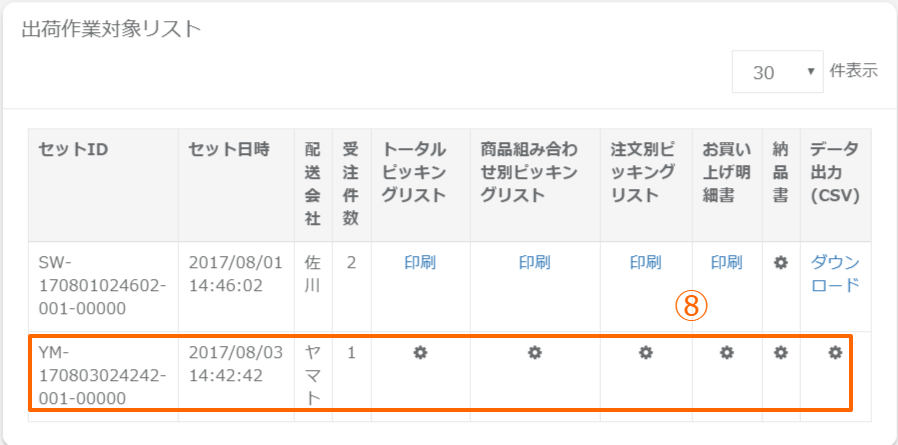Click the 2017/08/03 14:42:42 date cell
This screenshot has width=898, height=445.
(x=235, y=364)
